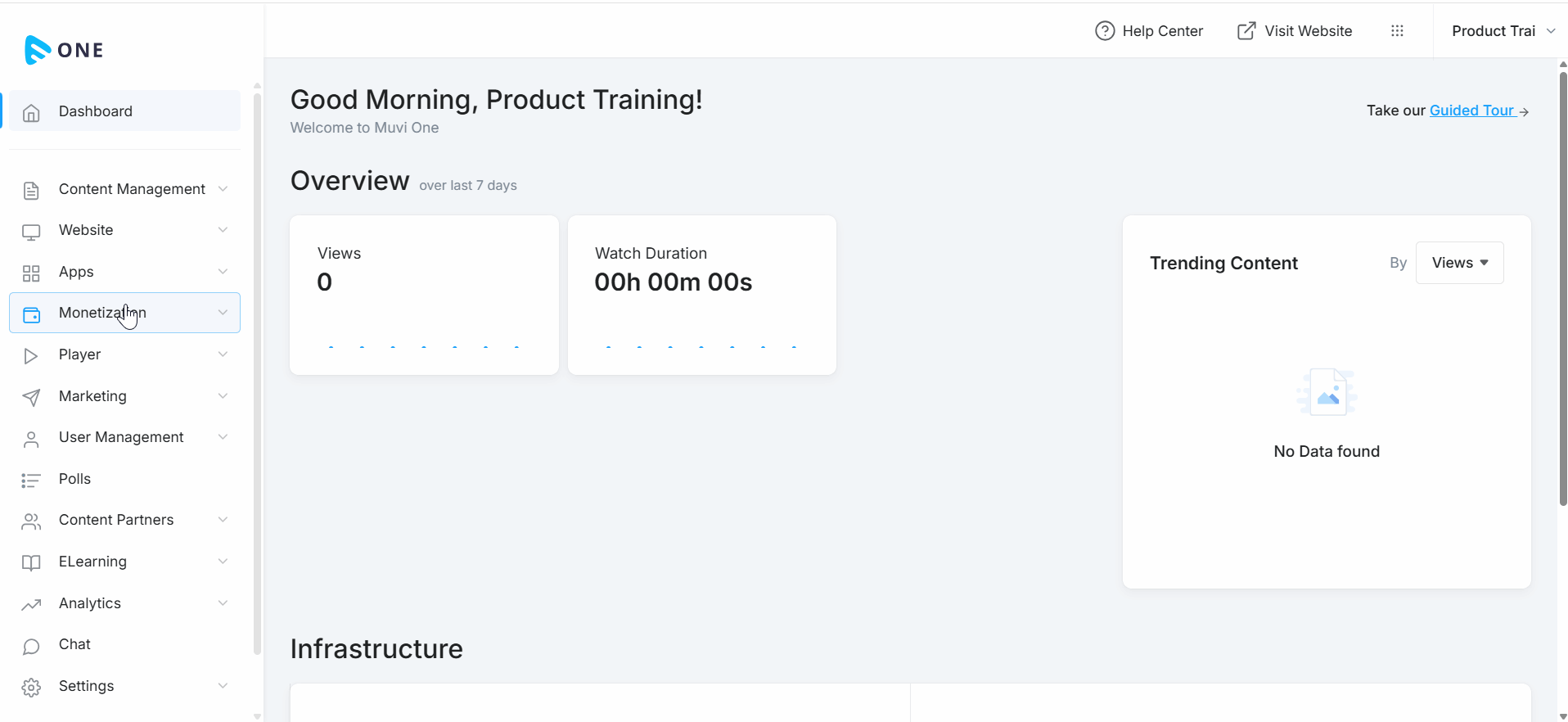Viewport: 1568px width, 722px height.
Task: Expand the Content Management chevron
Action: [223, 189]
